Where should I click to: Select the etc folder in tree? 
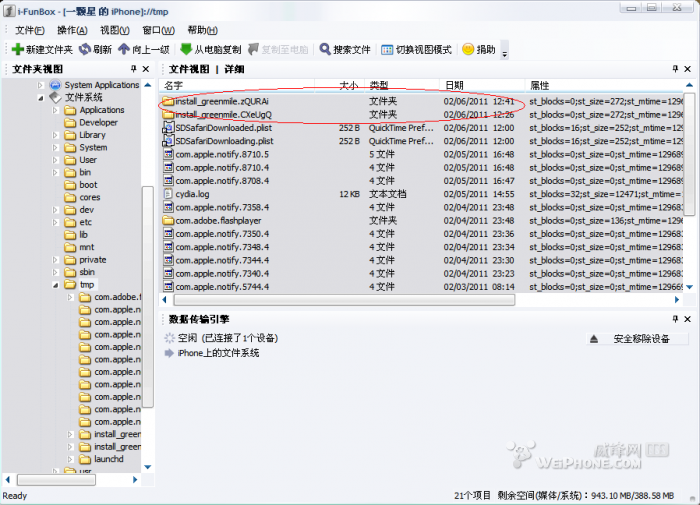point(85,222)
